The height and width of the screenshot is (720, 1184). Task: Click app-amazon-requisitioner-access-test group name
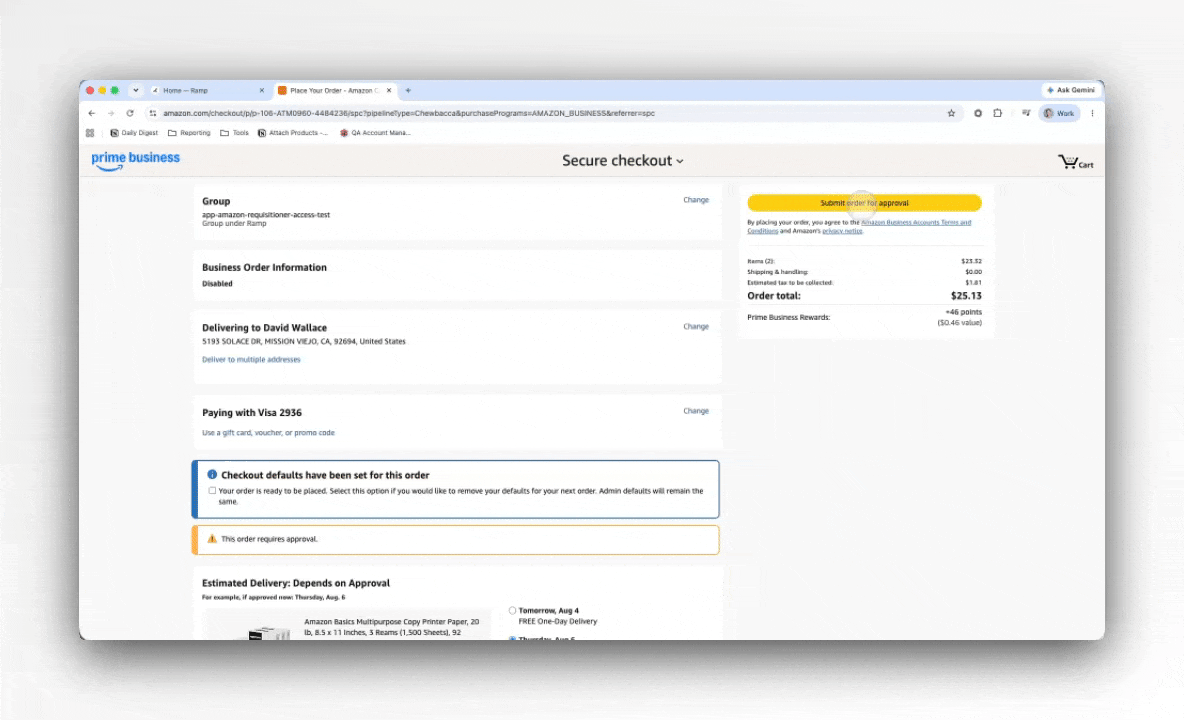pos(266,215)
